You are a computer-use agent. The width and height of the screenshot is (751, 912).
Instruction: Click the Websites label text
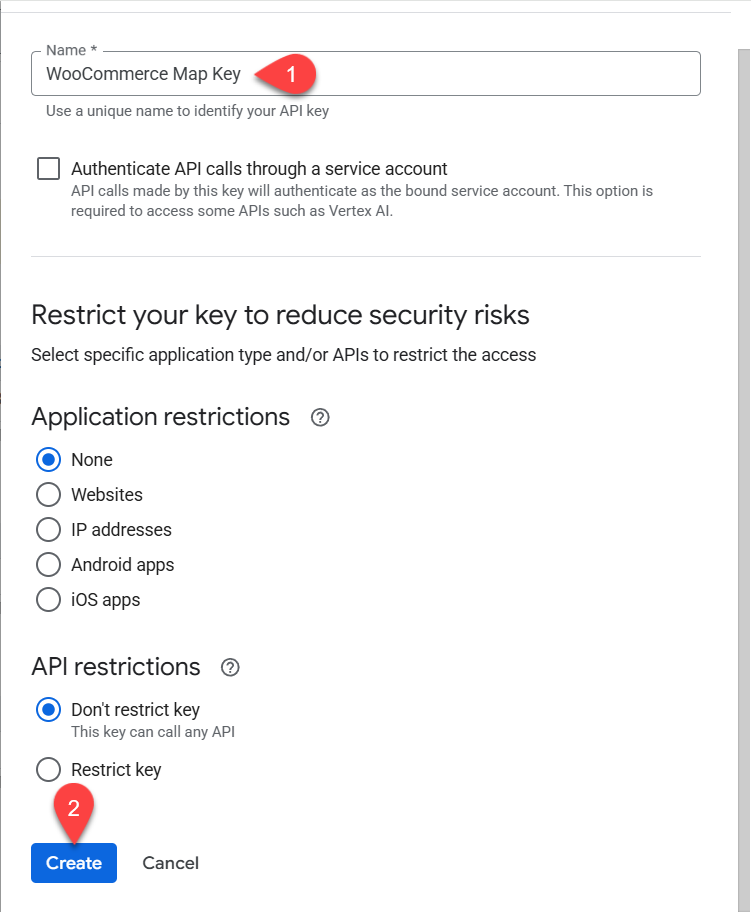(107, 495)
